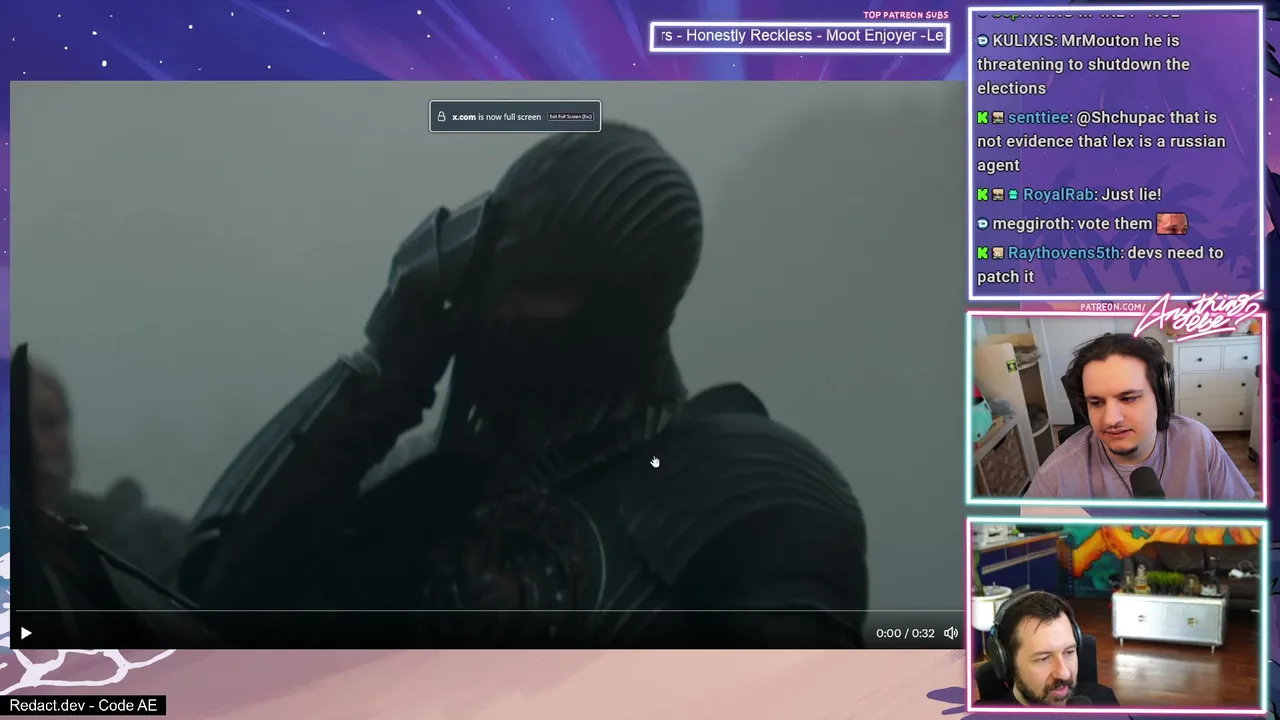Open RoyalRab username in chat
1280x720 pixels.
[x=1058, y=194]
